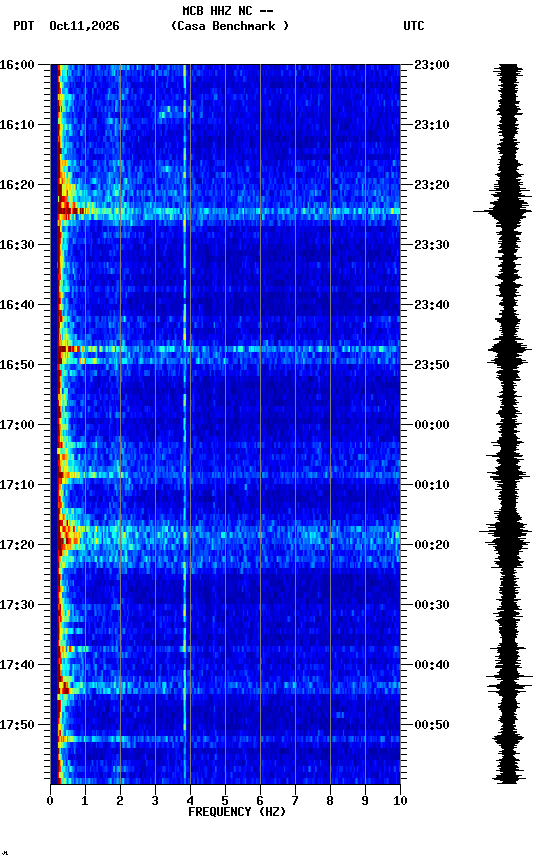
Task: Click the 17:50 PDT time label
Action: [x=17, y=726]
